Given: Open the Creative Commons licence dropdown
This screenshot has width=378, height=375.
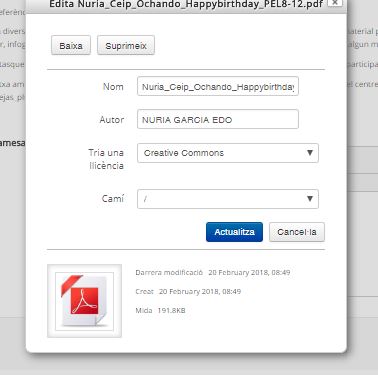Looking at the screenshot, I should click(228, 153).
